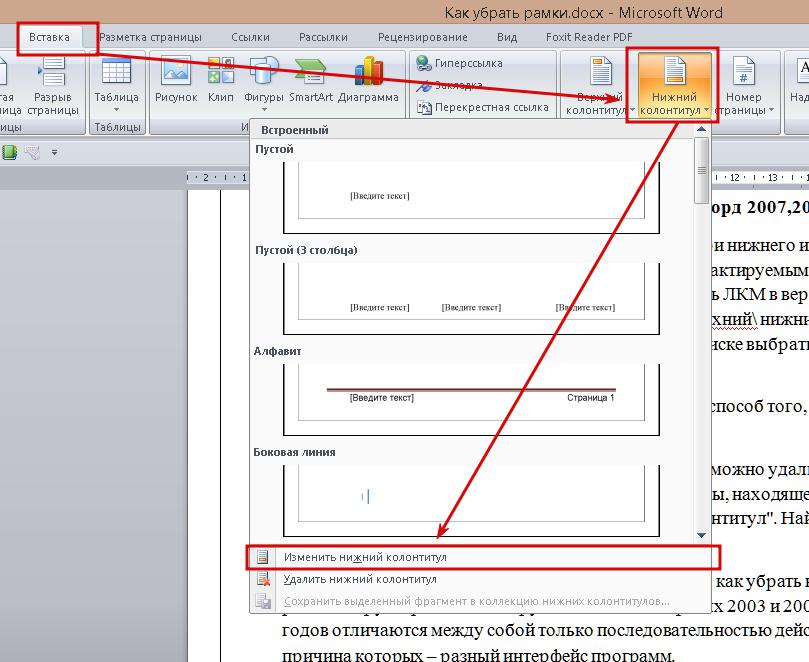Click the gallery scrollbar thumb
The image size is (809, 662).
(x=701, y=170)
